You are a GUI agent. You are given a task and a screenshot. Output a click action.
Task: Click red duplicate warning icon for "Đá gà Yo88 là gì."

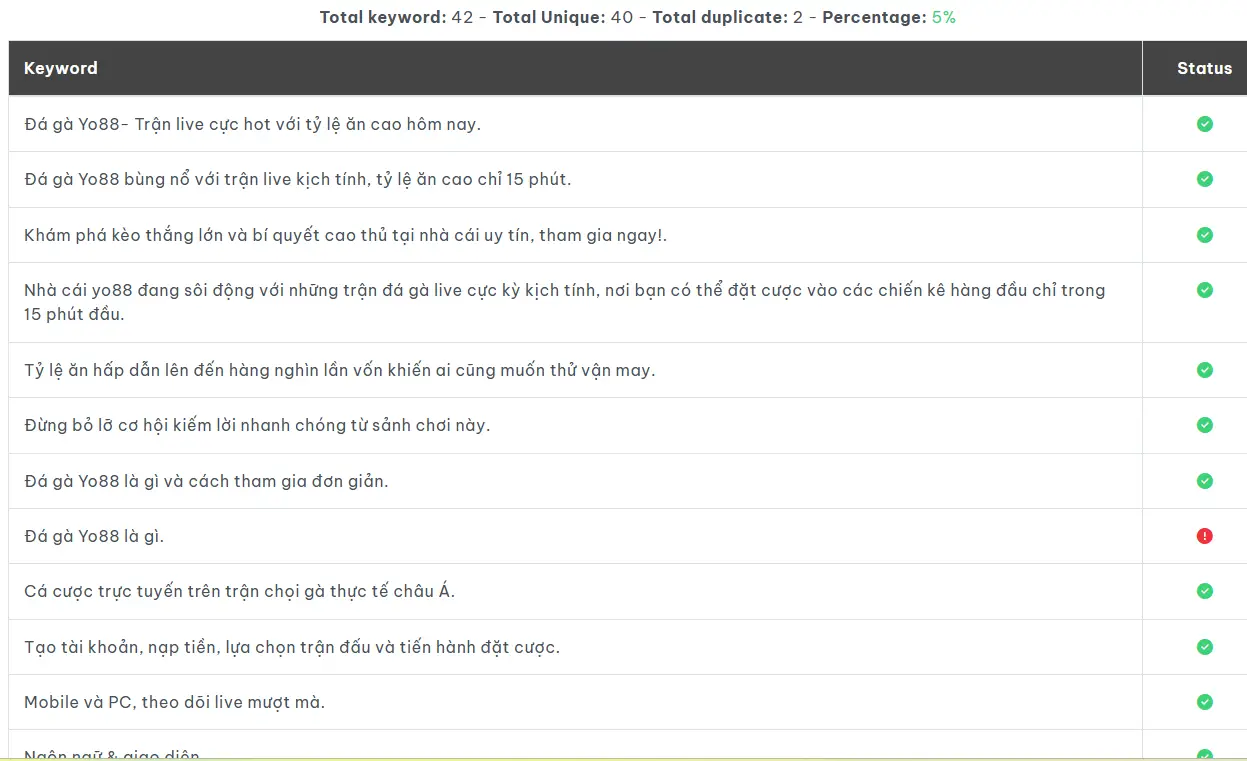point(1204,536)
